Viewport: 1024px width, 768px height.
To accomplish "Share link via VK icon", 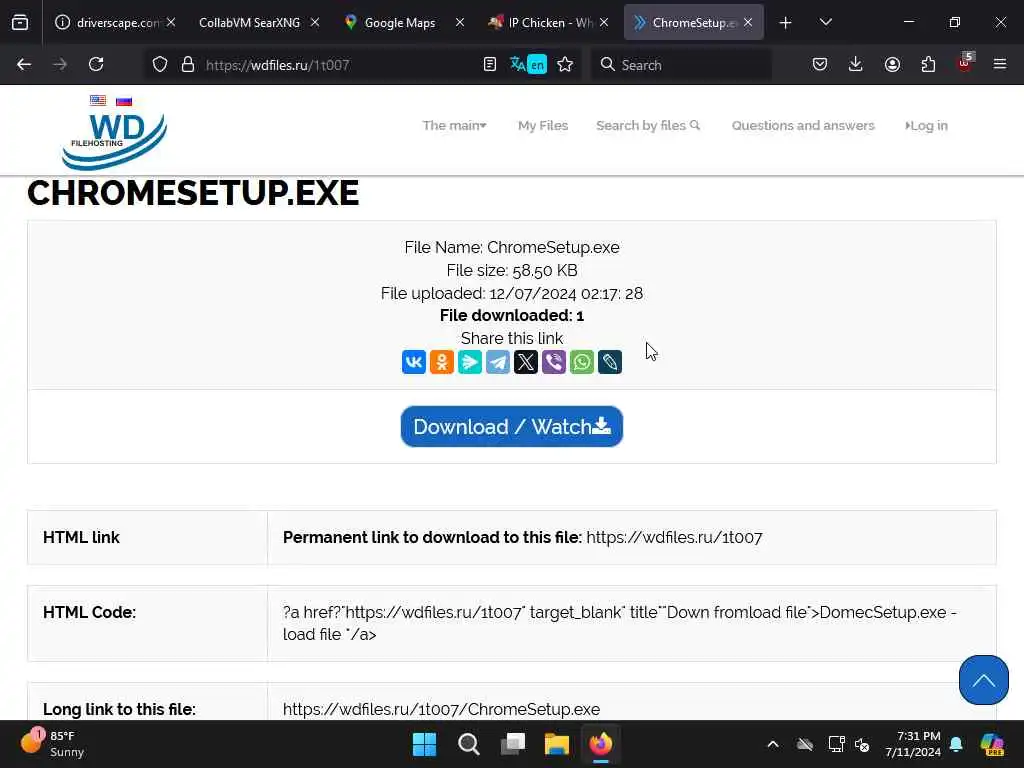I will pos(413,362).
